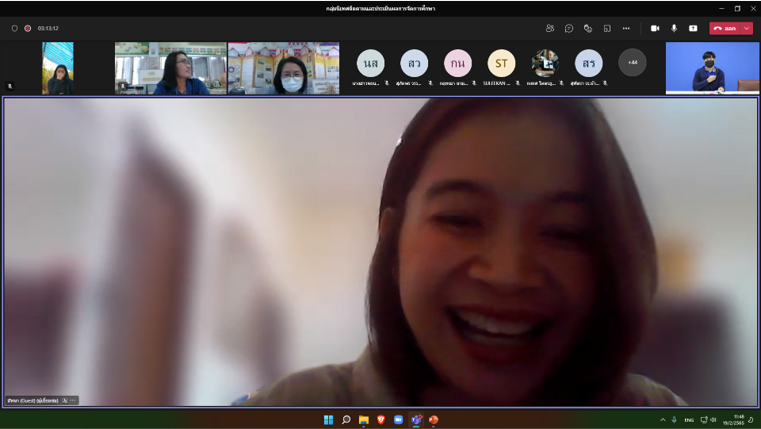This screenshot has height=429, width=761.
Task: Open the participants panel
Action: (x=550, y=28)
